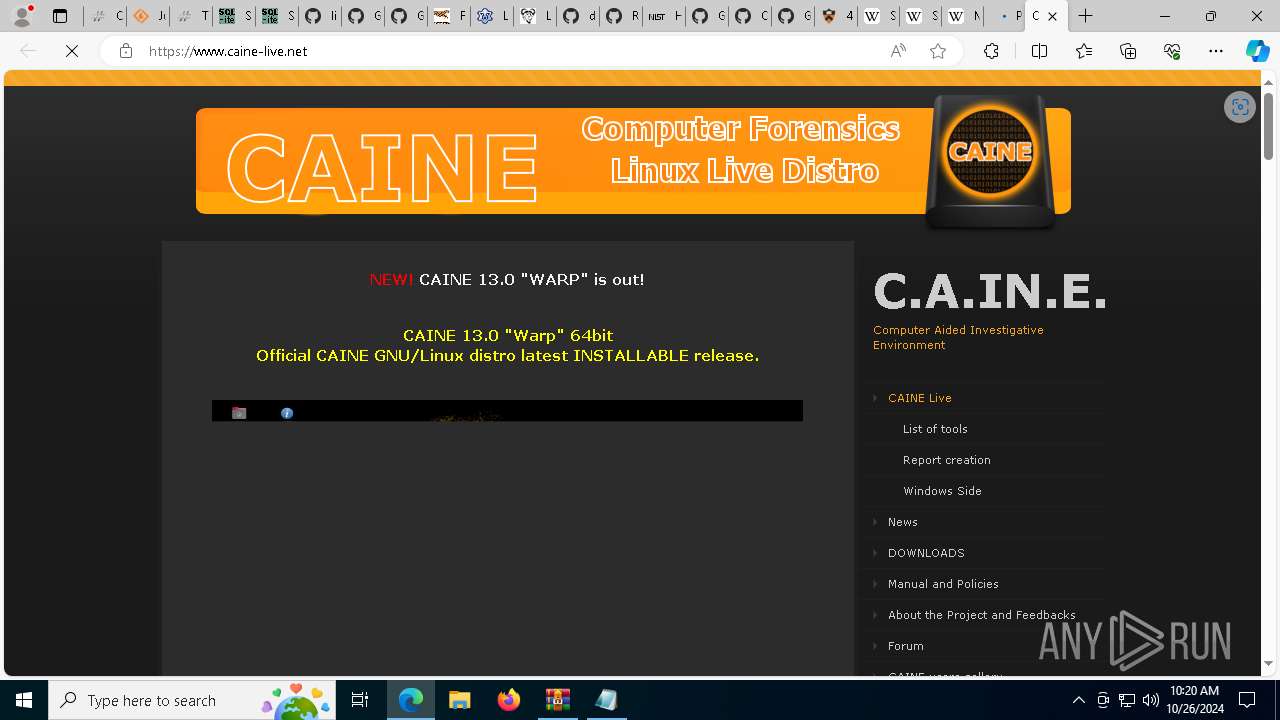This screenshot has width=1280, height=720.
Task: Expand the Forum menu arrow
Action: (875, 646)
